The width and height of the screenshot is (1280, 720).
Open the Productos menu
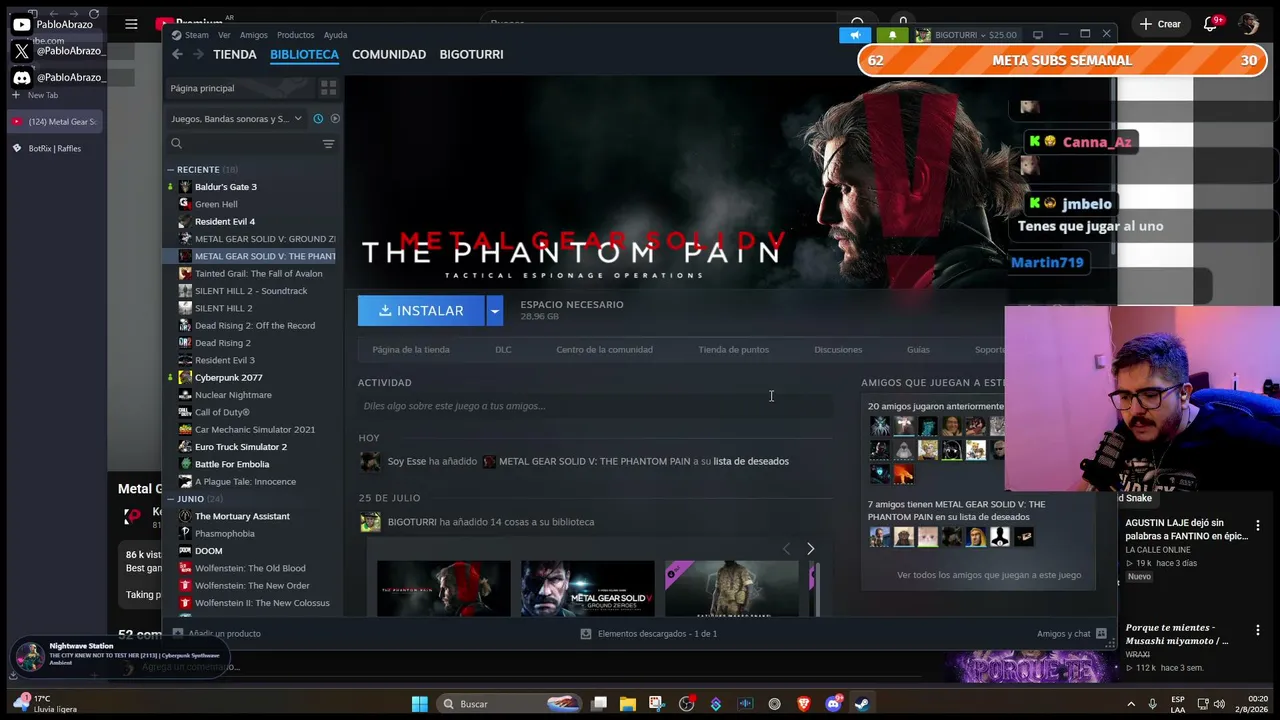295,35
